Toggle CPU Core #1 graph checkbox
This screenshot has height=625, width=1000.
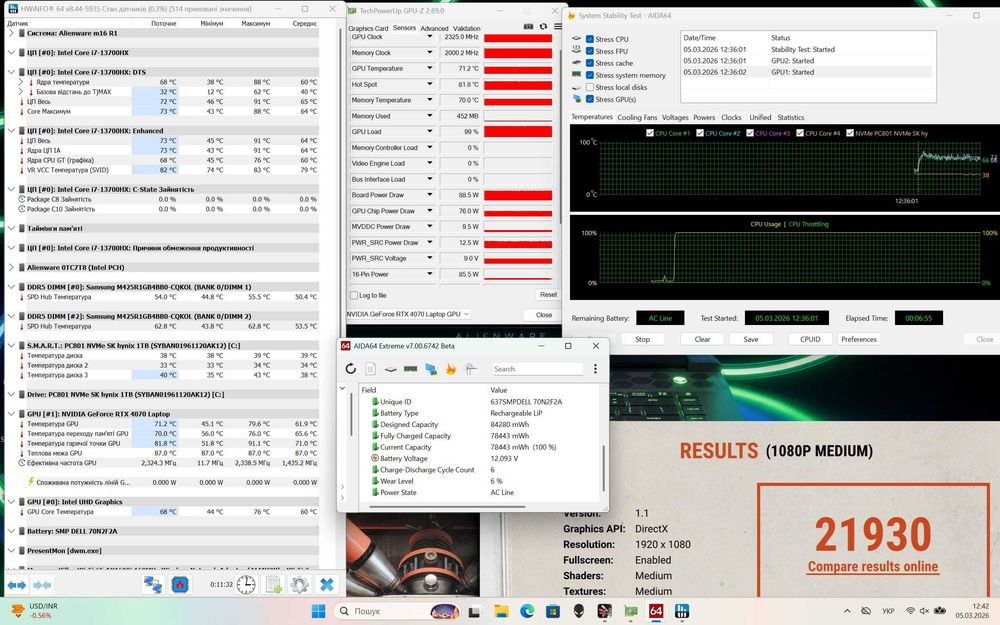tap(650, 133)
